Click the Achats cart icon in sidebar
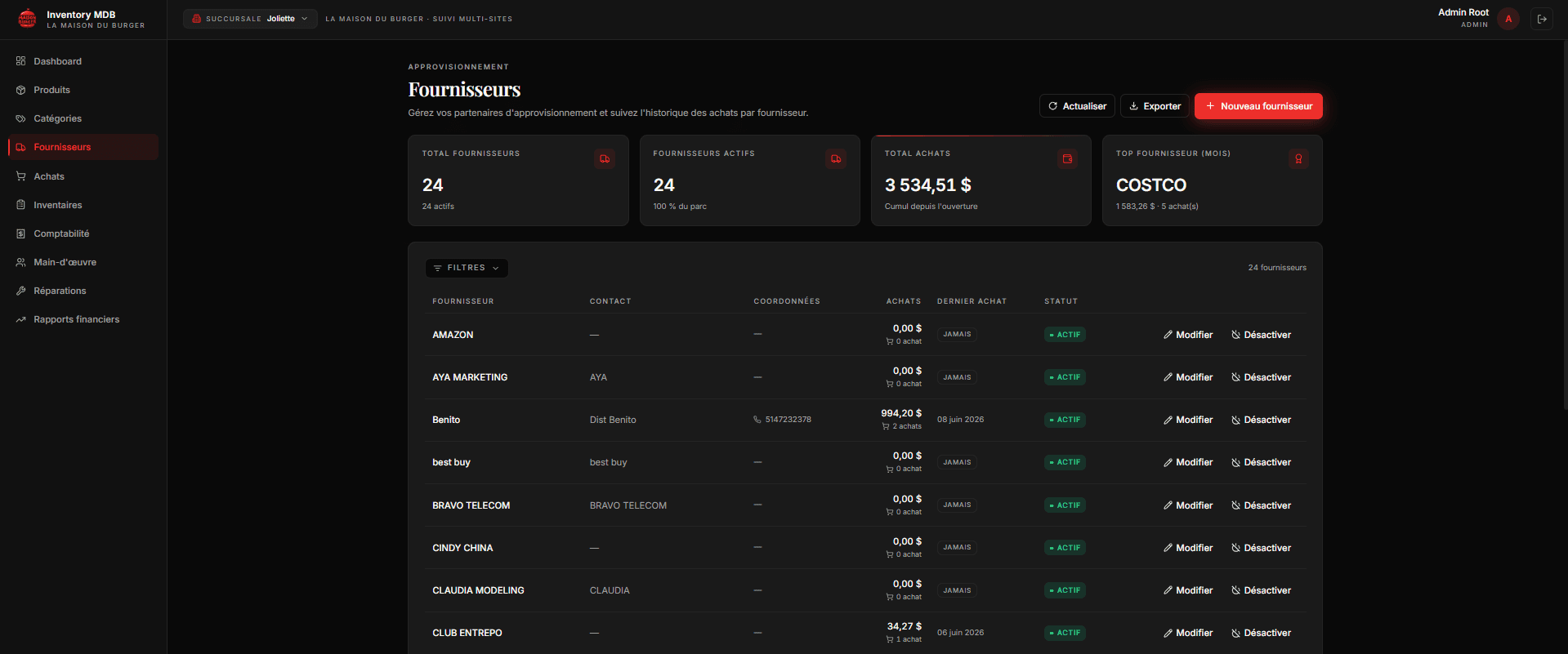This screenshot has width=1568, height=654. [21, 176]
